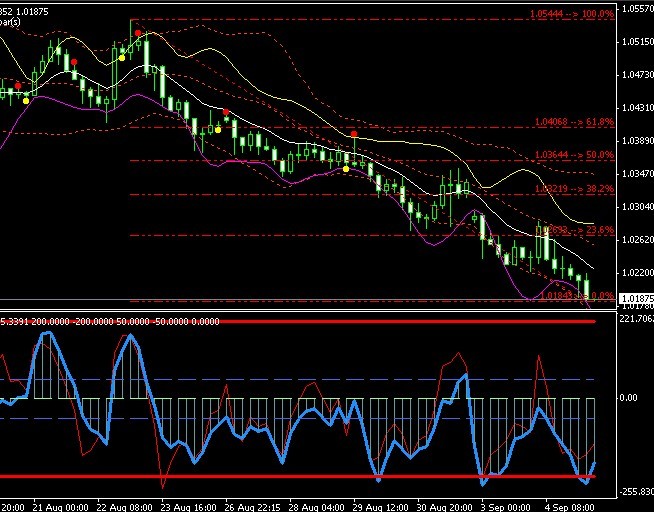Select the "3 Sep 00:00" time label
Image resolution: width=654 pixels, height=512 pixels.
tap(506, 507)
